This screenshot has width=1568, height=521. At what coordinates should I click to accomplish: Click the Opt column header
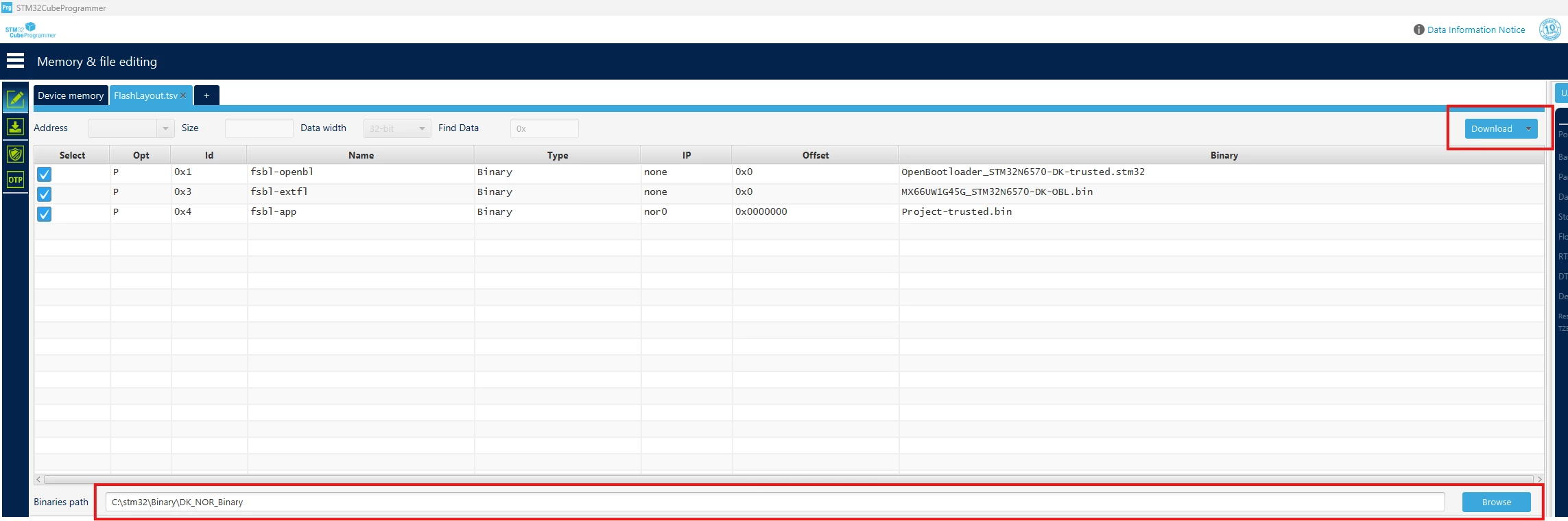coord(141,155)
